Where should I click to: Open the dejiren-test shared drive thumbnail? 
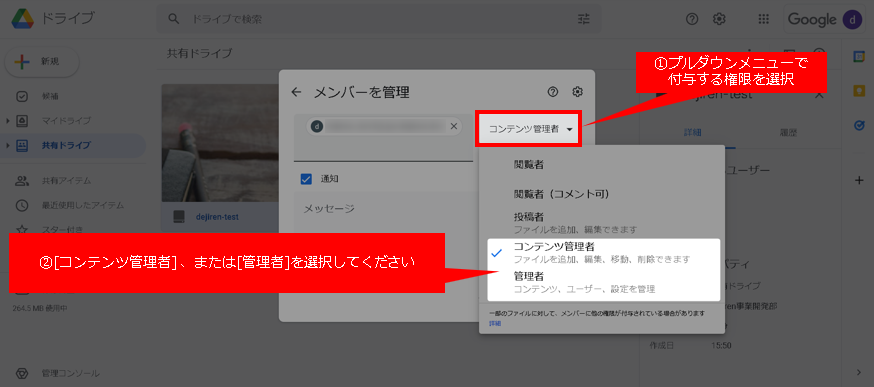point(220,143)
